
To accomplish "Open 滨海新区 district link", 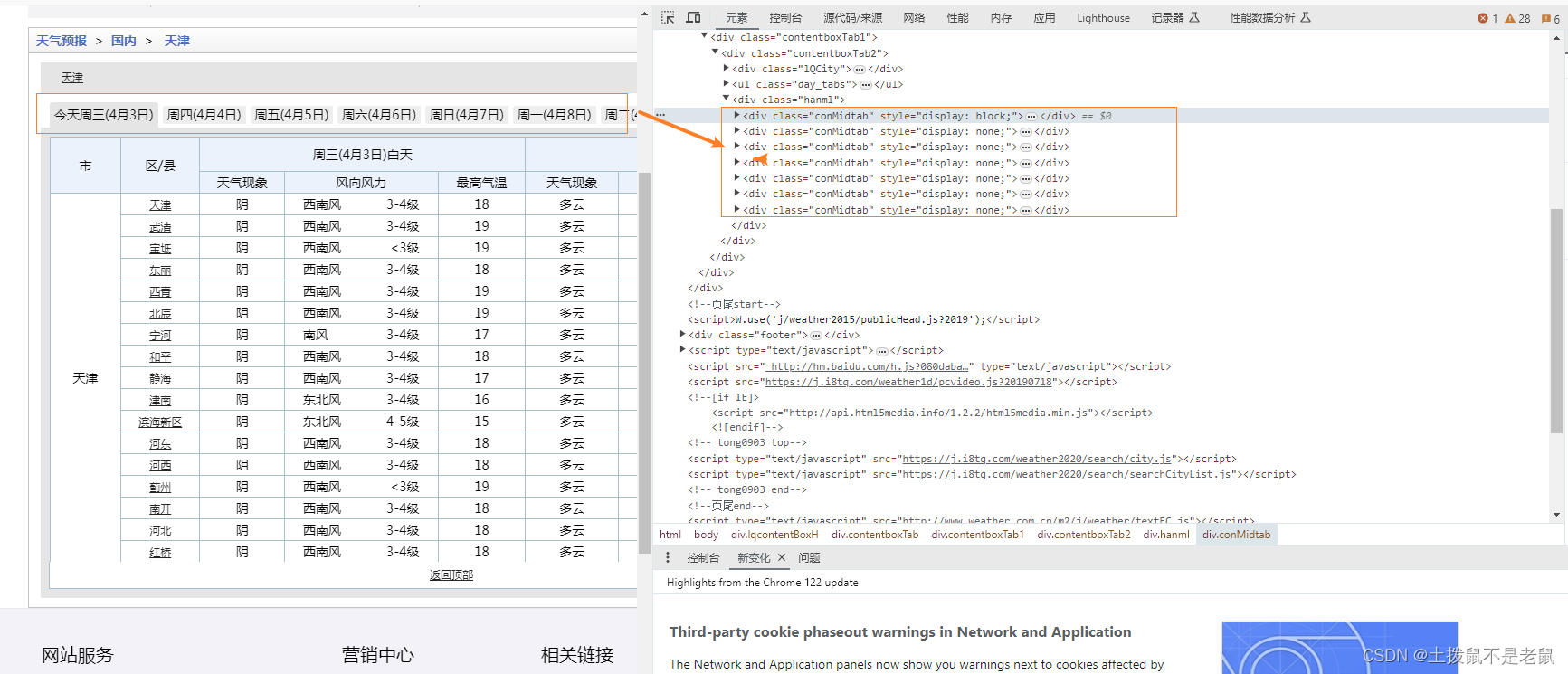I will pyautogui.click(x=160, y=422).
